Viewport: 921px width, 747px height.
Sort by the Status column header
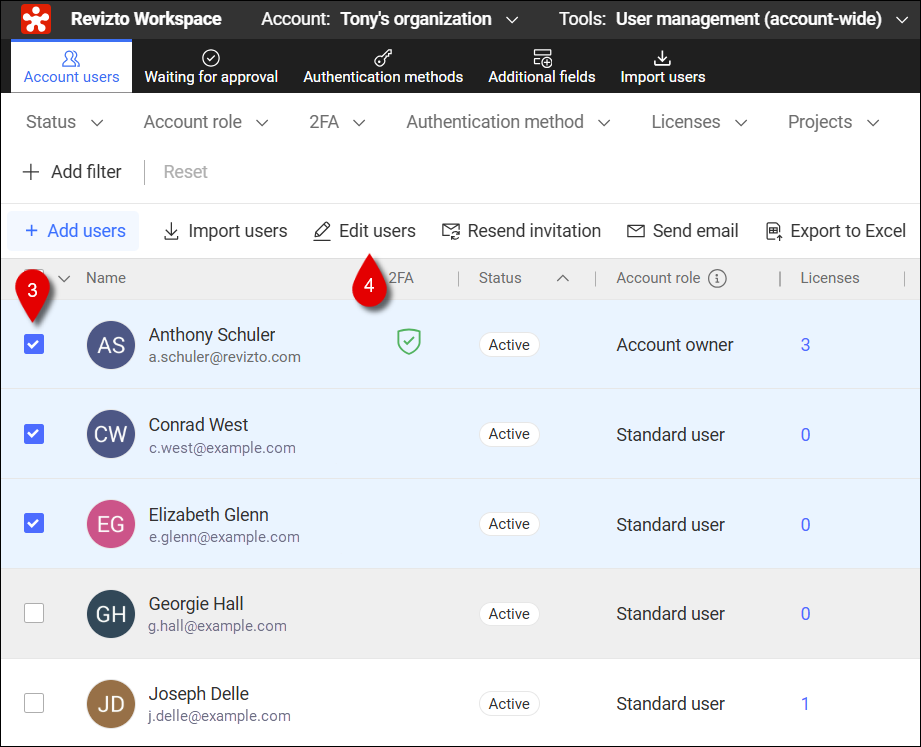pos(500,278)
